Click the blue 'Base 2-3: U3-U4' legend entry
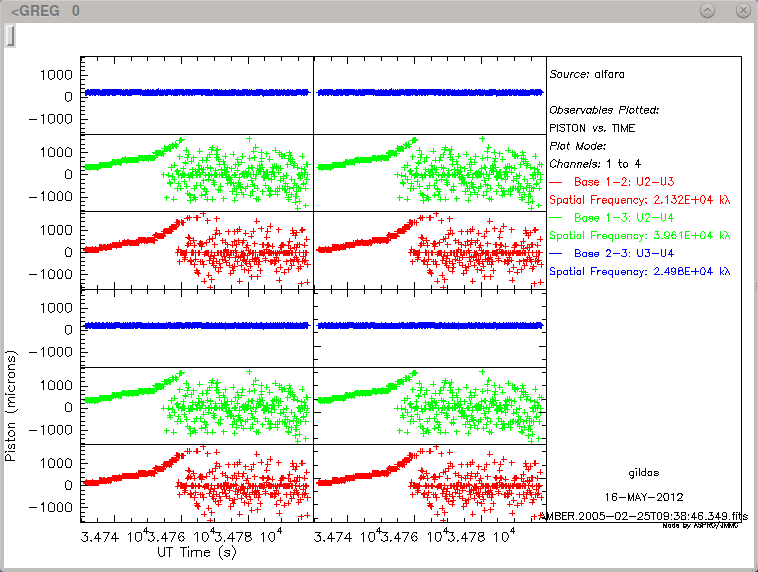This screenshot has height=572, width=758. click(x=628, y=253)
